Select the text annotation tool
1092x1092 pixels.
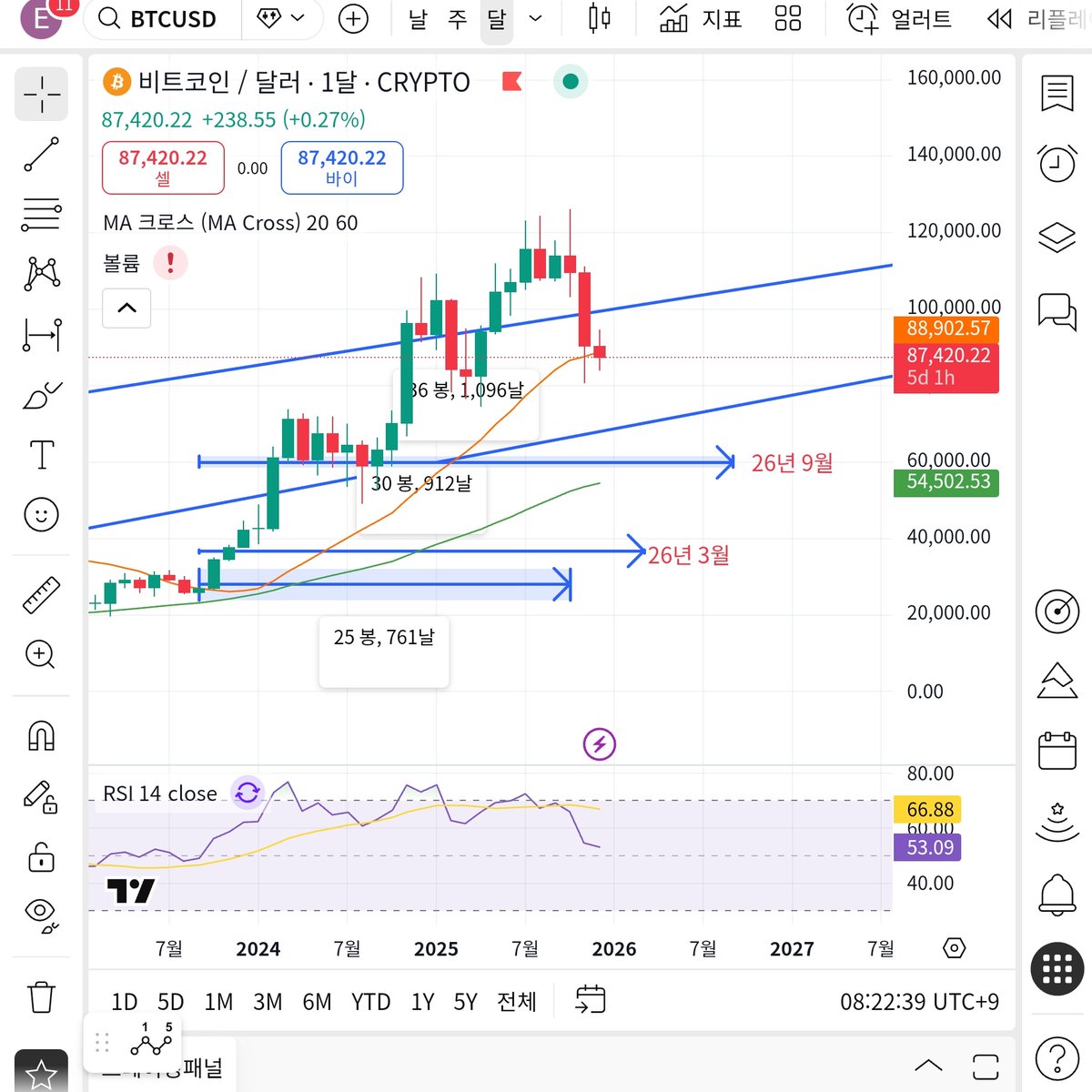[x=41, y=454]
